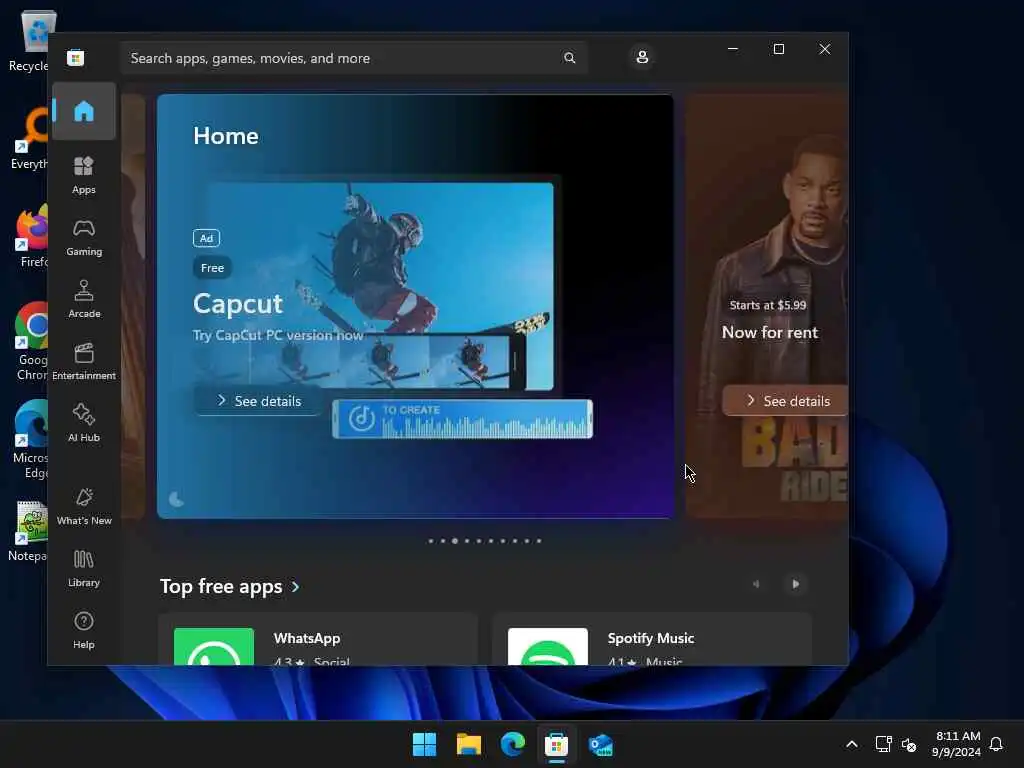Image resolution: width=1024 pixels, height=768 pixels.
Task: Open Help in Store sidebar
Action: [84, 630]
